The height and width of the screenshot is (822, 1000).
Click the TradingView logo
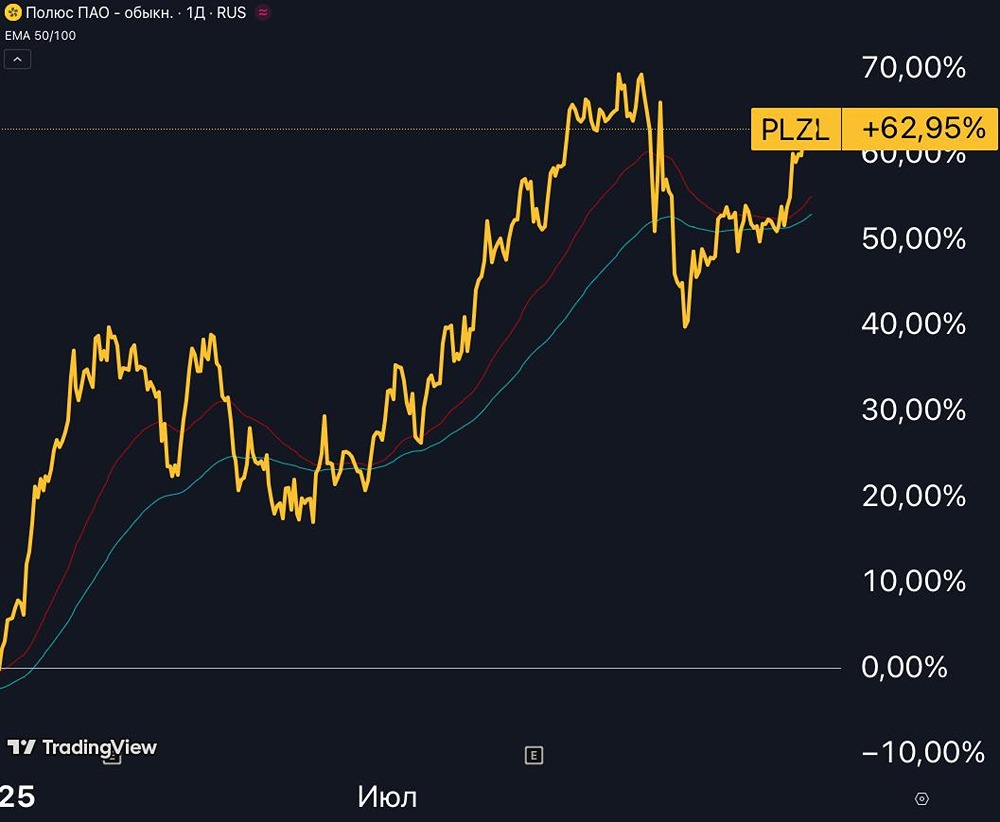coord(82,747)
